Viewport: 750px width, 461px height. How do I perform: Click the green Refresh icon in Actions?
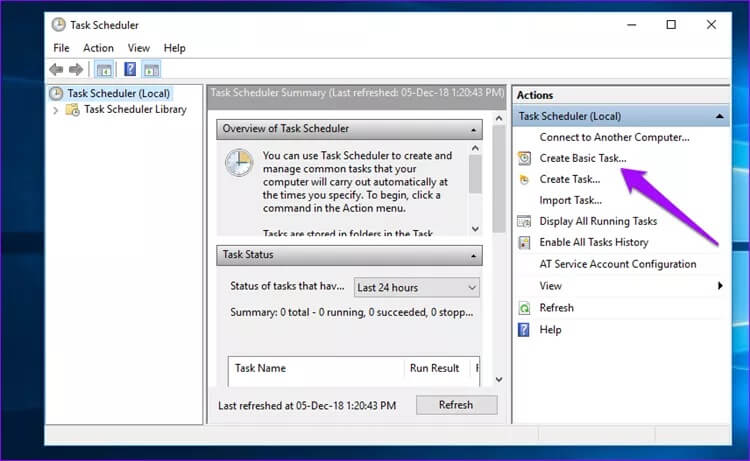524,308
